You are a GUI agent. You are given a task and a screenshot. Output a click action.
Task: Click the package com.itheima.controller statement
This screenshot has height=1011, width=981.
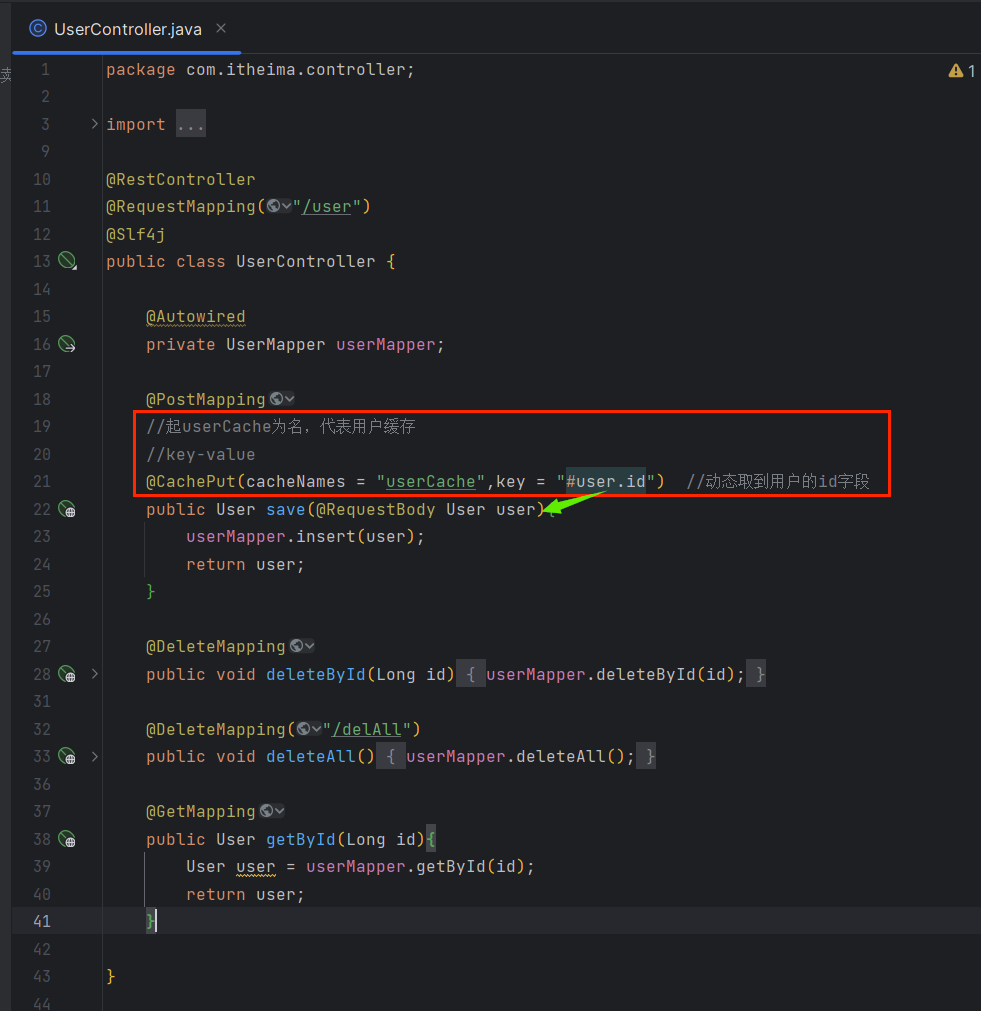click(x=260, y=70)
